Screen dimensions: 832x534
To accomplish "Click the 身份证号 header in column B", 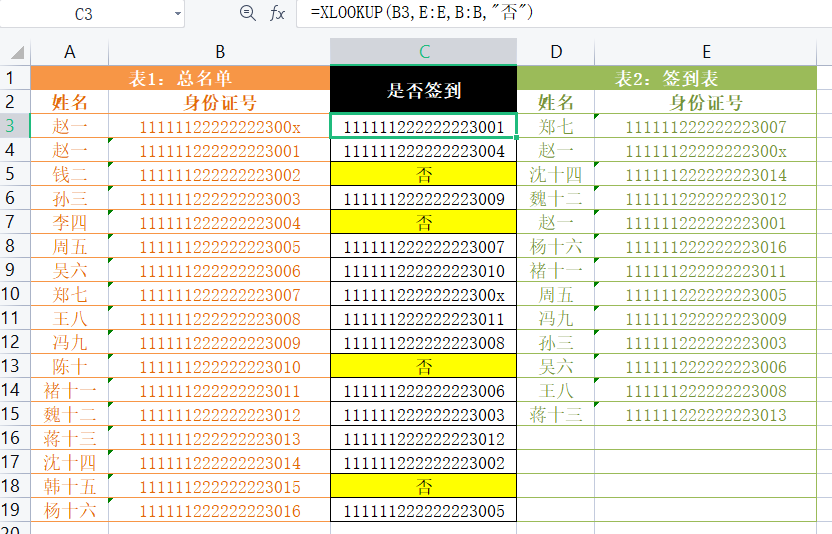I will tap(220, 102).
